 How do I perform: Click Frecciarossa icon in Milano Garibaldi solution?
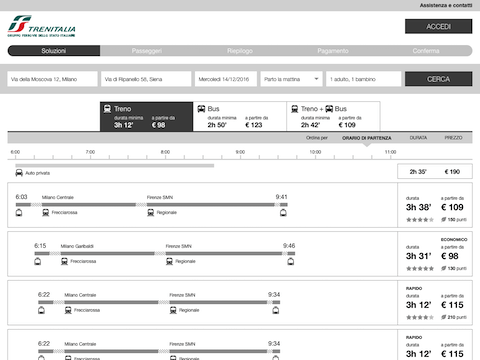(64, 261)
